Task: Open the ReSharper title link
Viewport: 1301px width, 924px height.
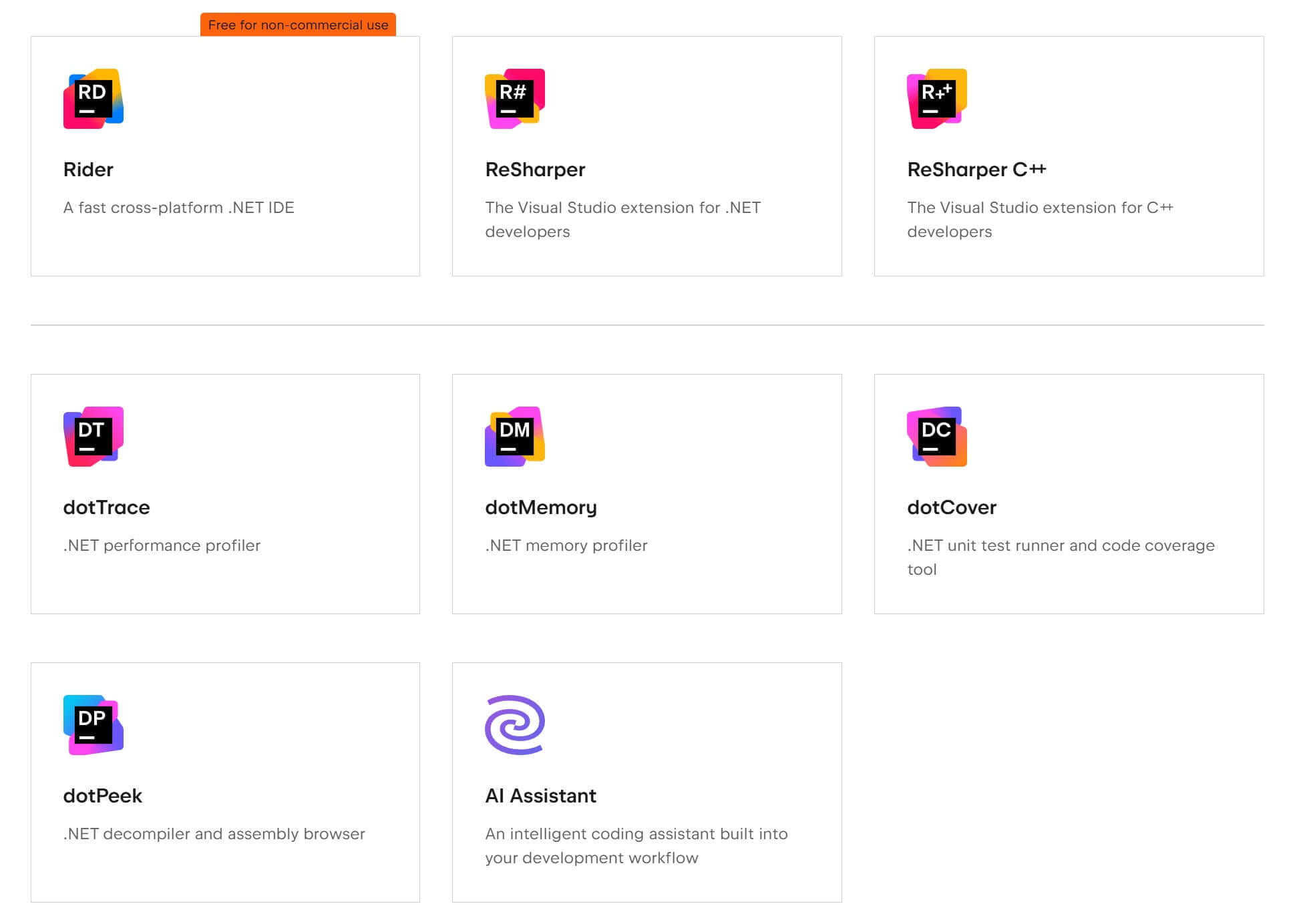Action: point(535,170)
